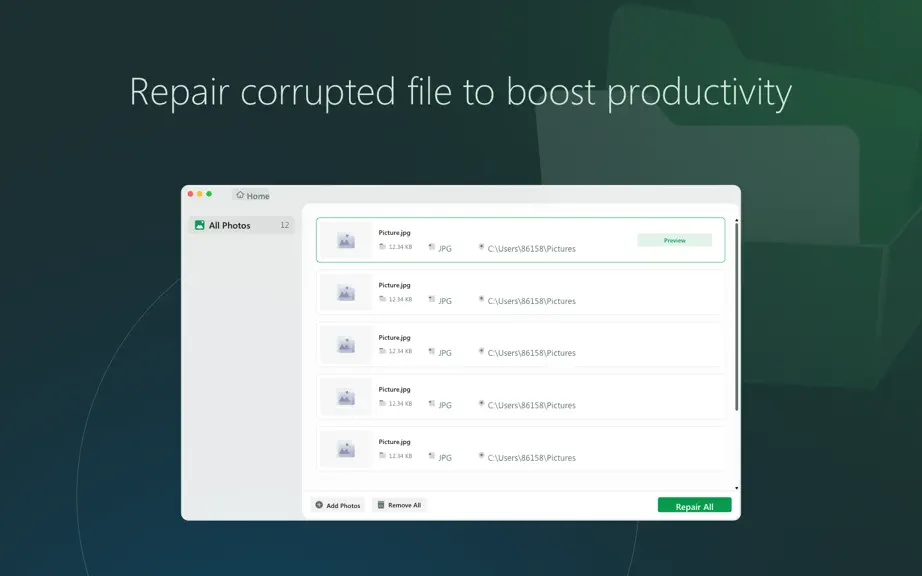This screenshot has height=576, width=922.
Task: Click the file size icon in the second row
Action: tap(382, 299)
